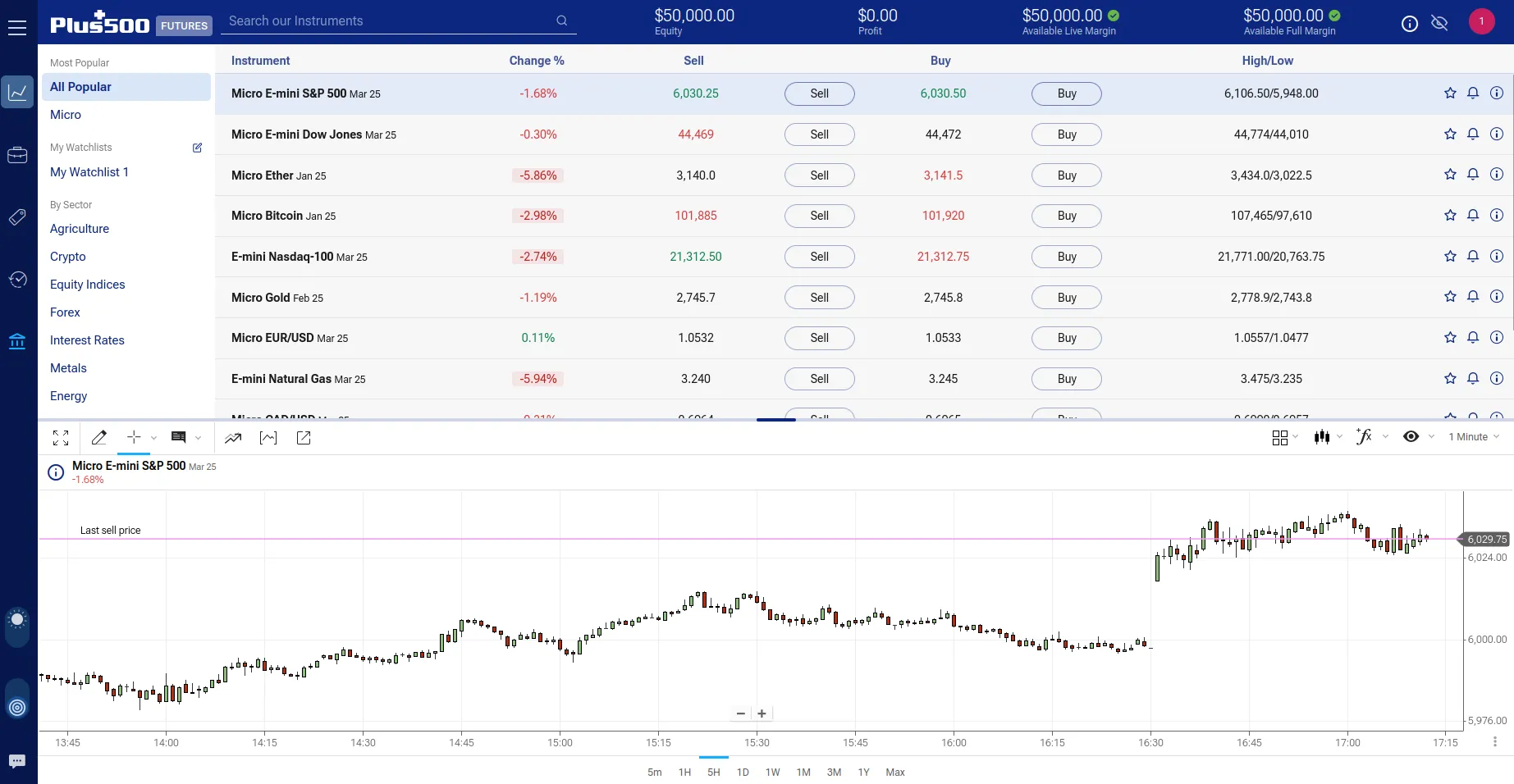
Task: Click the price range chart icon
Action: pyautogui.click(x=268, y=438)
